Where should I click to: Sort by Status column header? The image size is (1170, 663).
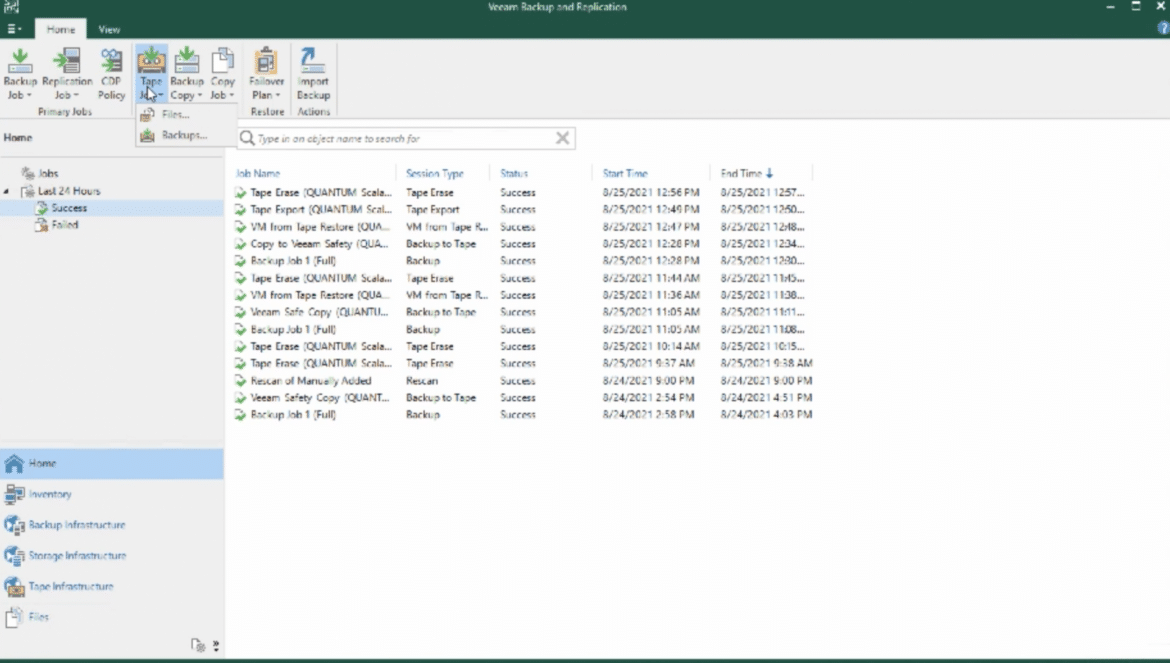(x=513, y=173)
